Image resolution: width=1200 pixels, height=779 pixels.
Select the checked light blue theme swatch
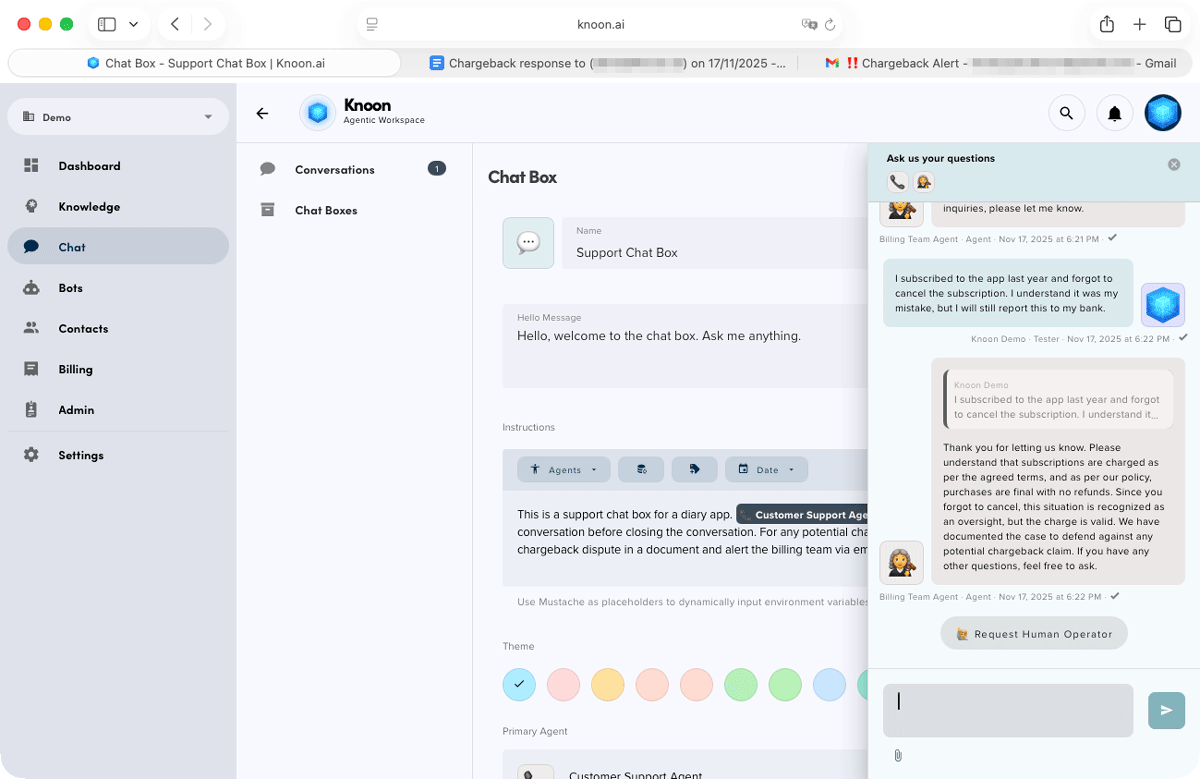point(519,685)
